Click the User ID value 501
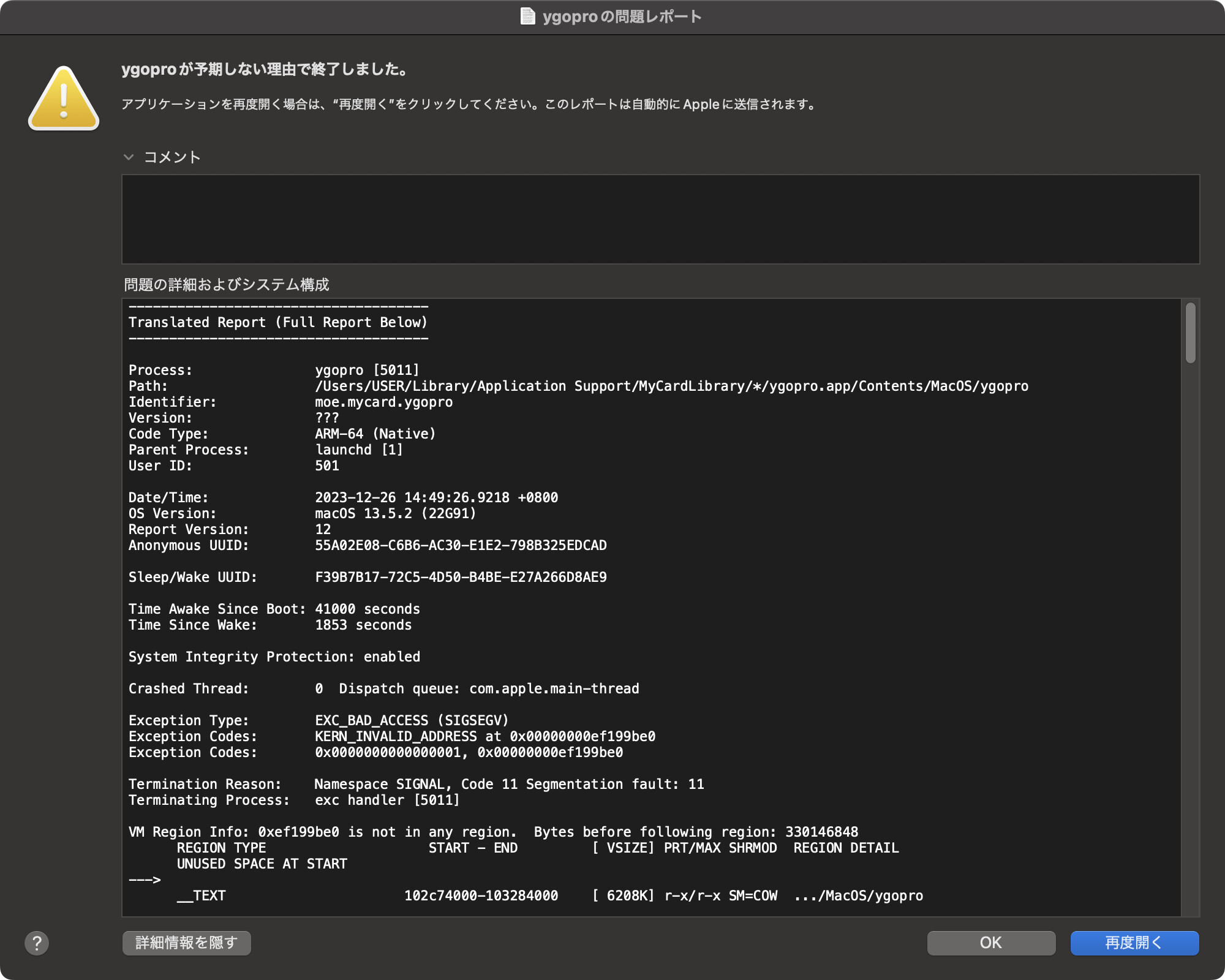The width and height of the screenshot is (1225, 980). pyautogui.click(x=326, y=466)
